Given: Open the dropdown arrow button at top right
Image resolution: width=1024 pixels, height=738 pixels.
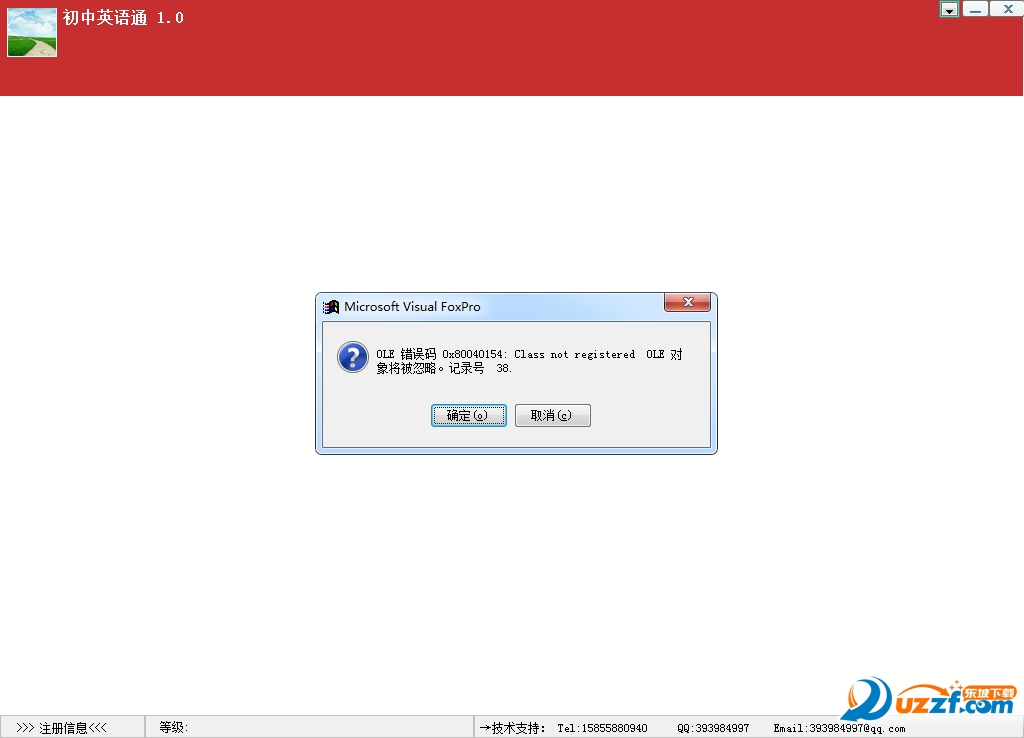Looking at the screenshot, I should 949,9.
